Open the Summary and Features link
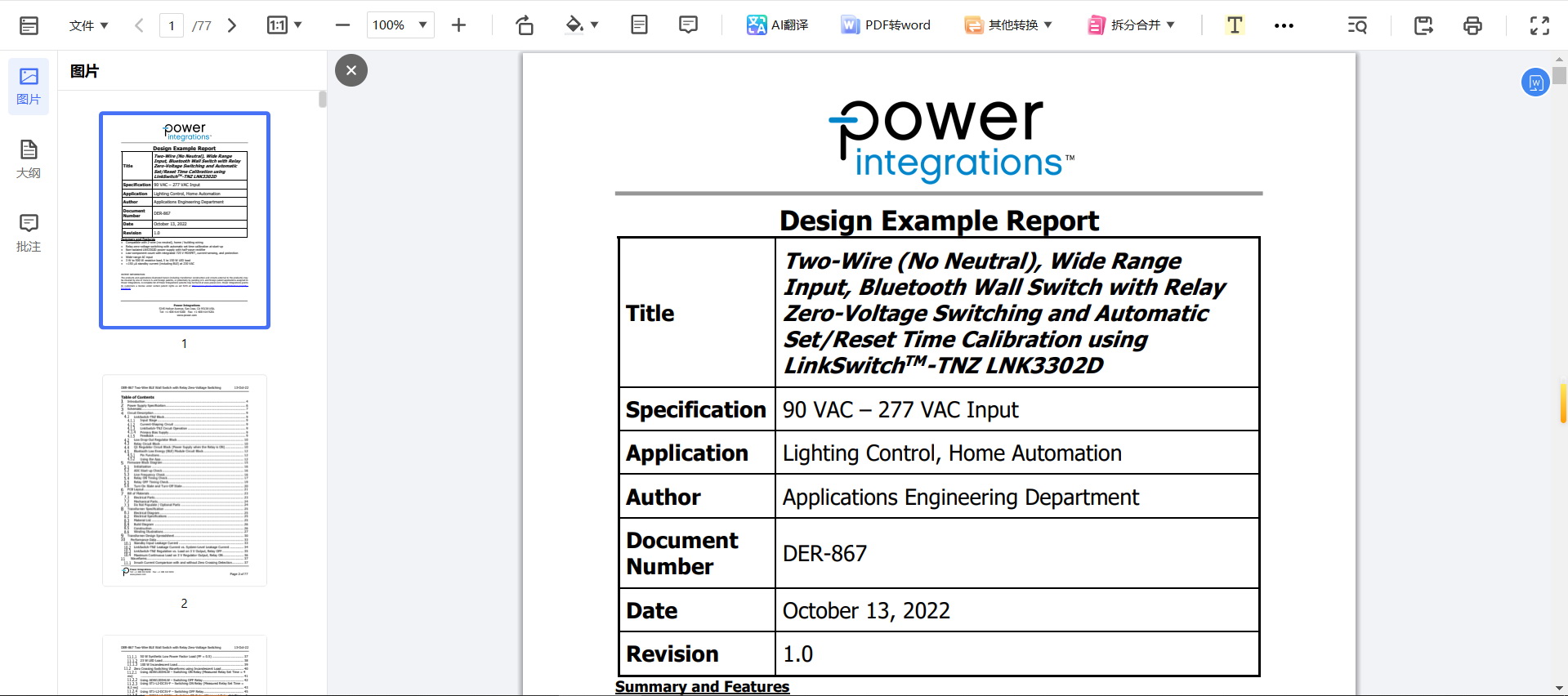The width and height of the screenshot is (1568, 696). pos(702,687)
